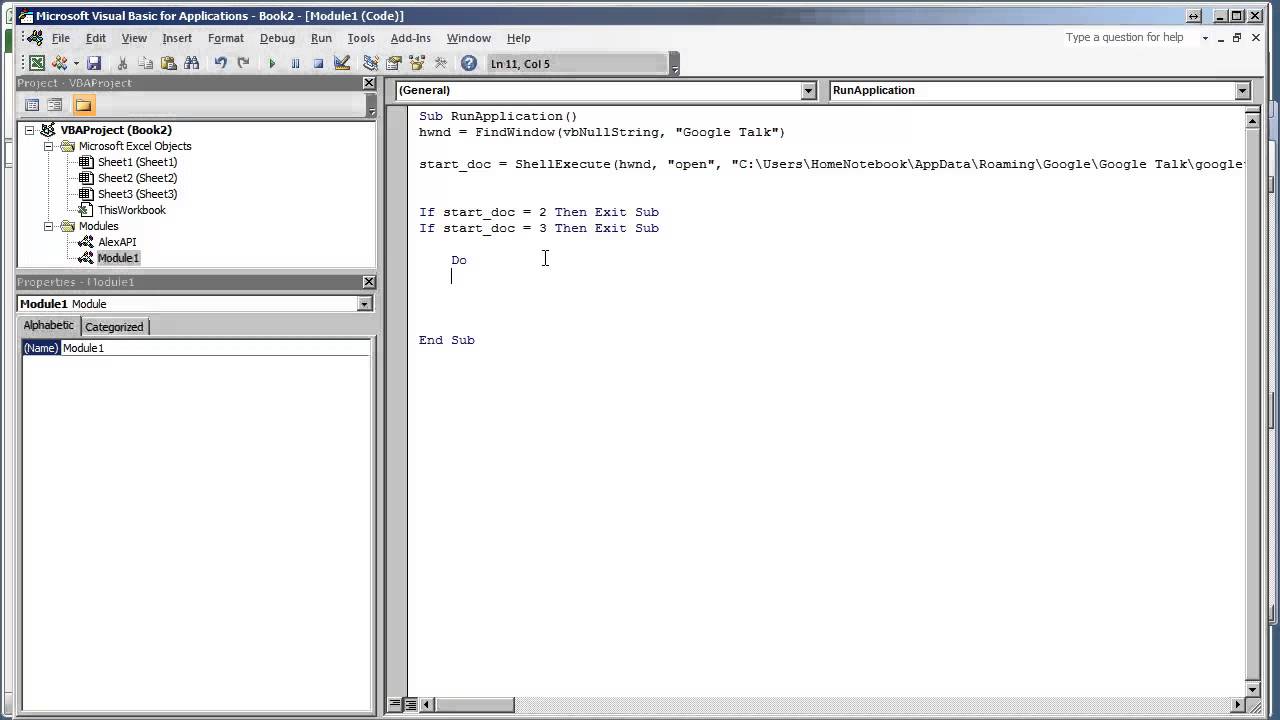This screenshot has height=720, width=1280.
Task: Open the Tools menu
Action: 361,38
